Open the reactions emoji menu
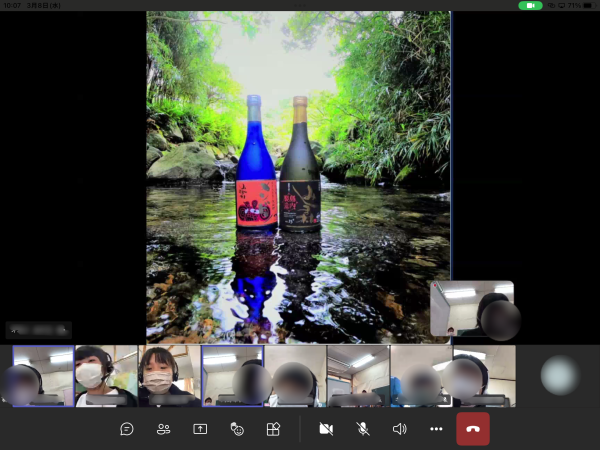The width and height of the screenshot is (600, 450). (x=237, y=429)
